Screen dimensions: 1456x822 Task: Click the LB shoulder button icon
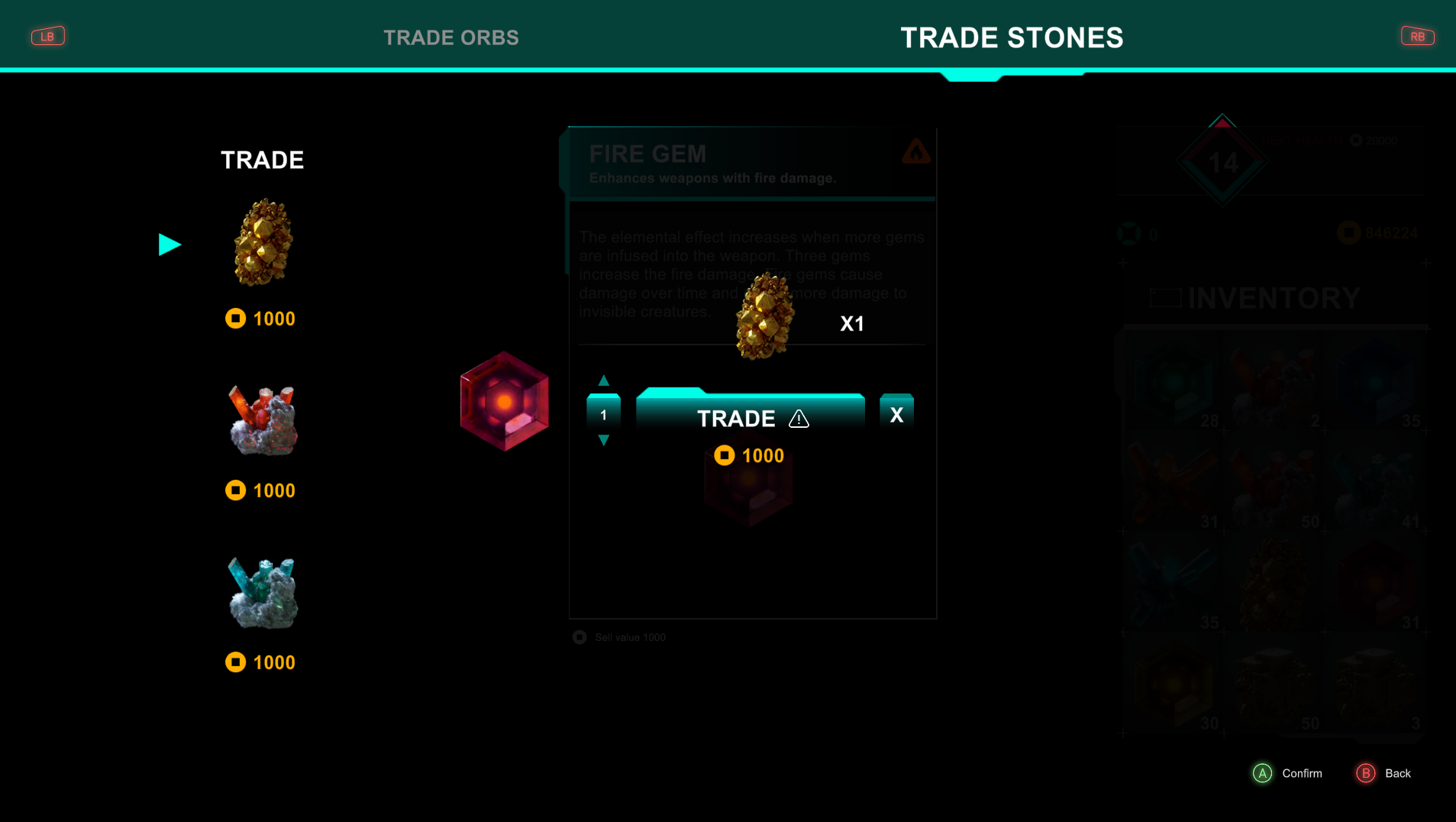pyautogui.click(x=47, y=36)
